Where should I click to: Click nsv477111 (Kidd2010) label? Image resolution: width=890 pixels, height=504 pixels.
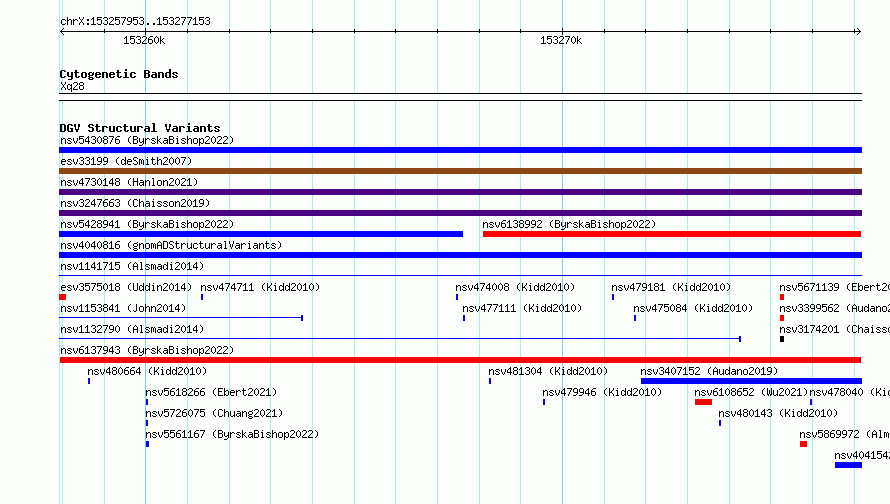tap(522, 308)
